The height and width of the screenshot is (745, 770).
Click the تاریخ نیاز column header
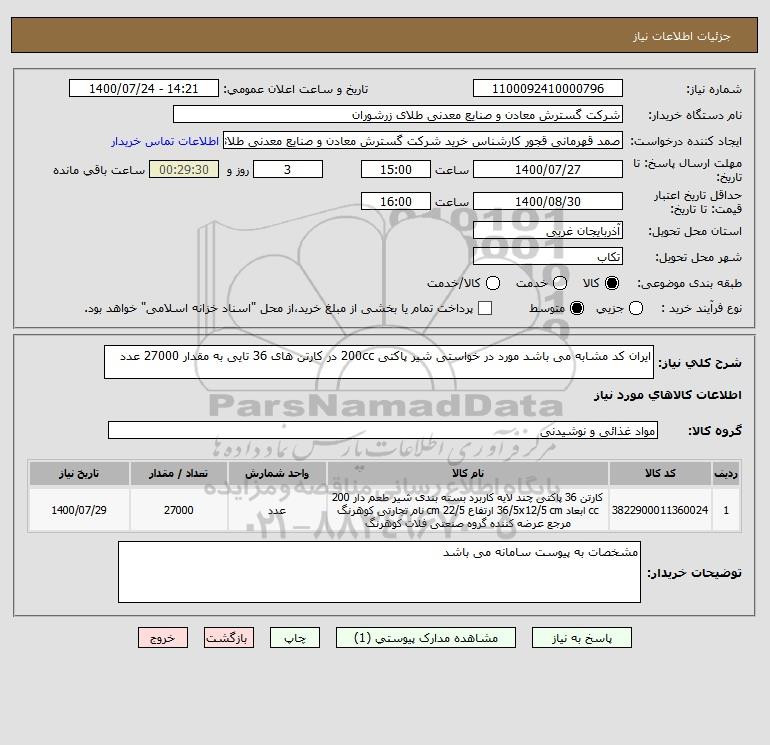click(x=79, y=473)
